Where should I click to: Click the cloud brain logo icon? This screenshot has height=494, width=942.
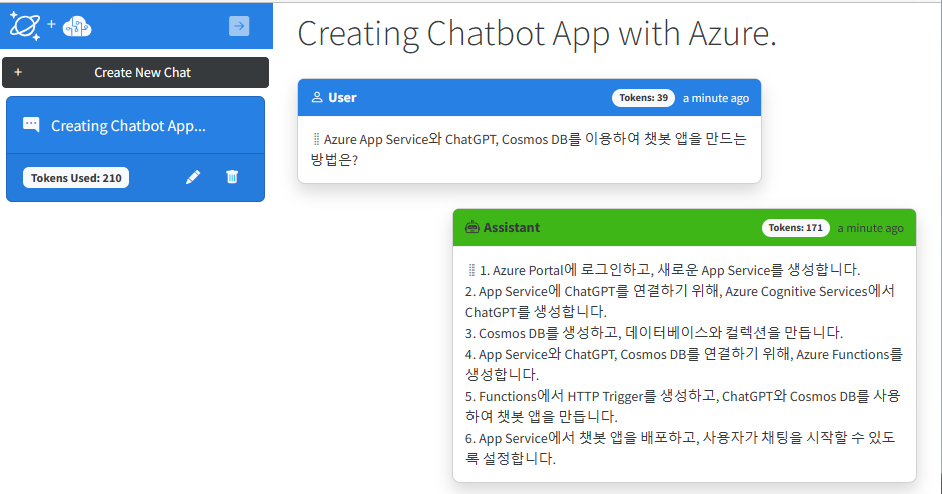pos(77,26)
